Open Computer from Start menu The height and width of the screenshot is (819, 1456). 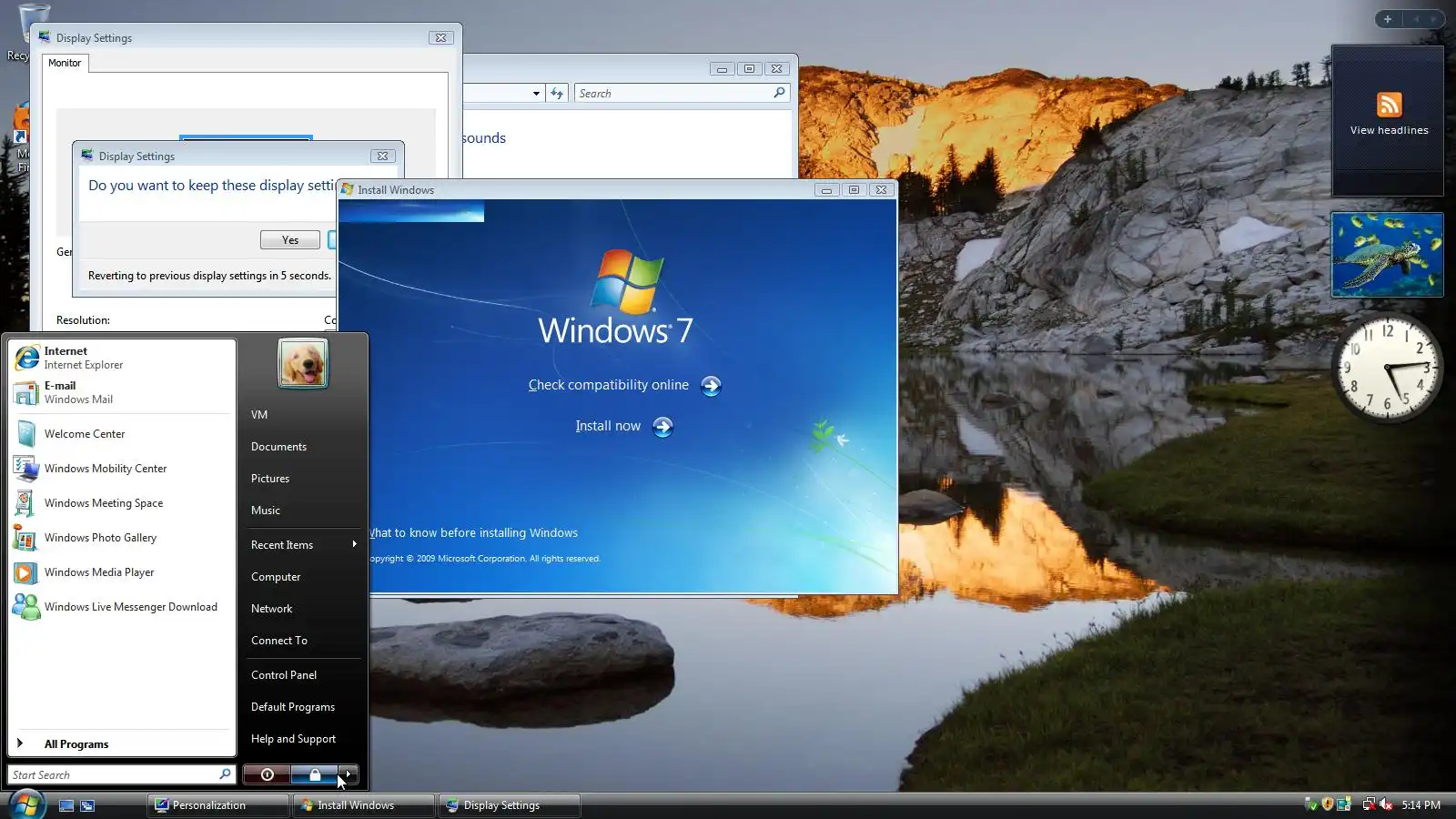(x=276, y=577)
